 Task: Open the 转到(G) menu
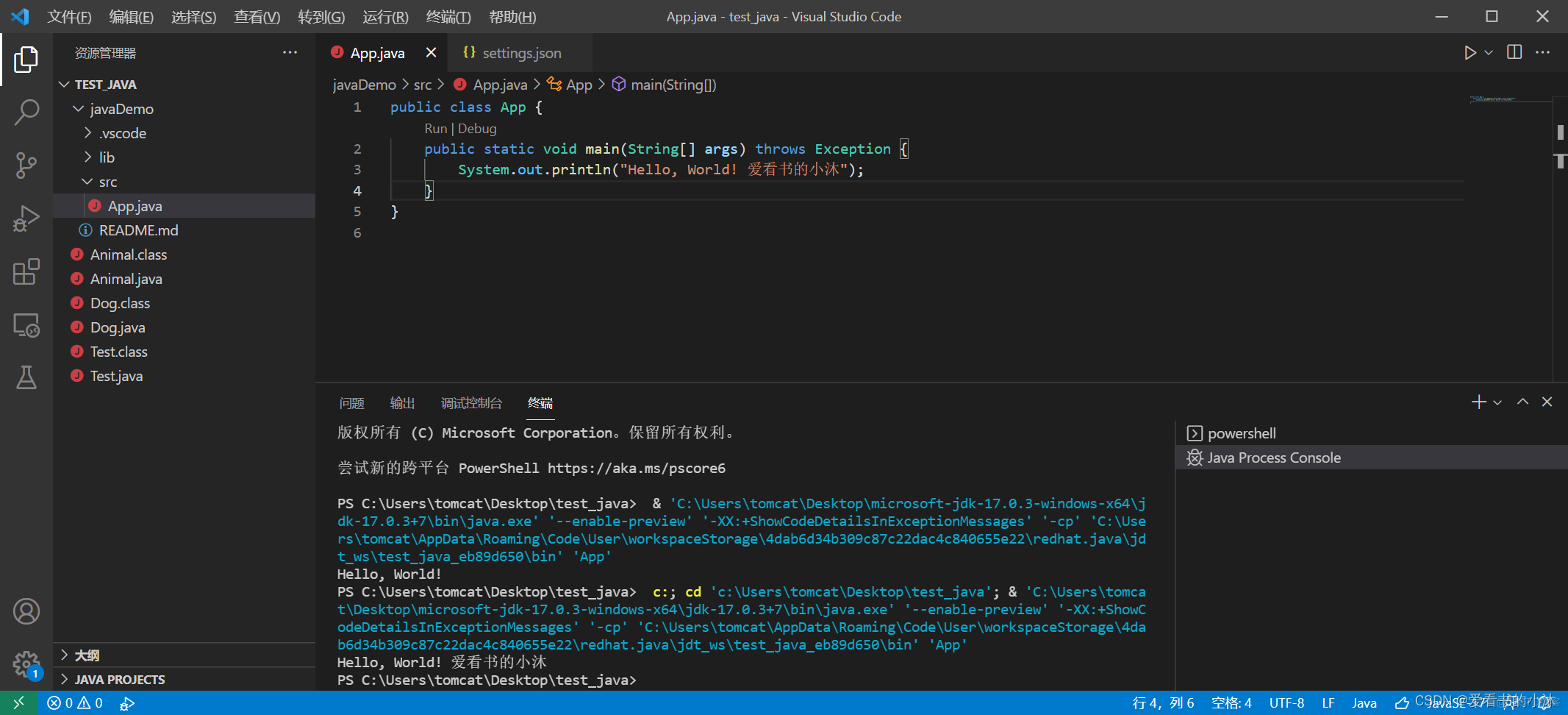[x=321, y=17]
